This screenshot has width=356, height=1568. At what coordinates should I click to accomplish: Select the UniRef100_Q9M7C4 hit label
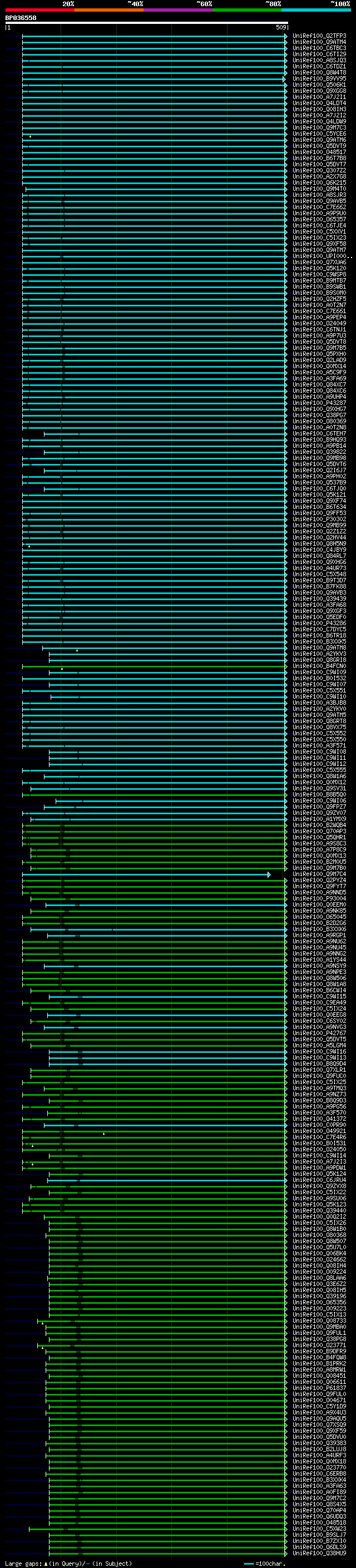click(x=319, y=874)
